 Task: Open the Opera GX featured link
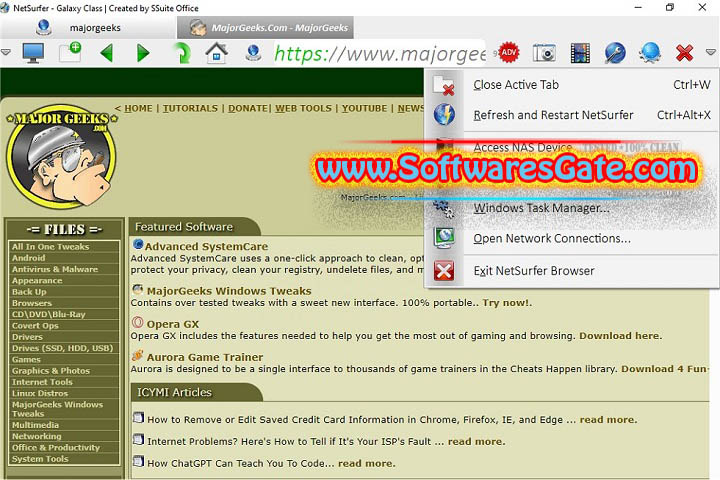pos(173,324)
